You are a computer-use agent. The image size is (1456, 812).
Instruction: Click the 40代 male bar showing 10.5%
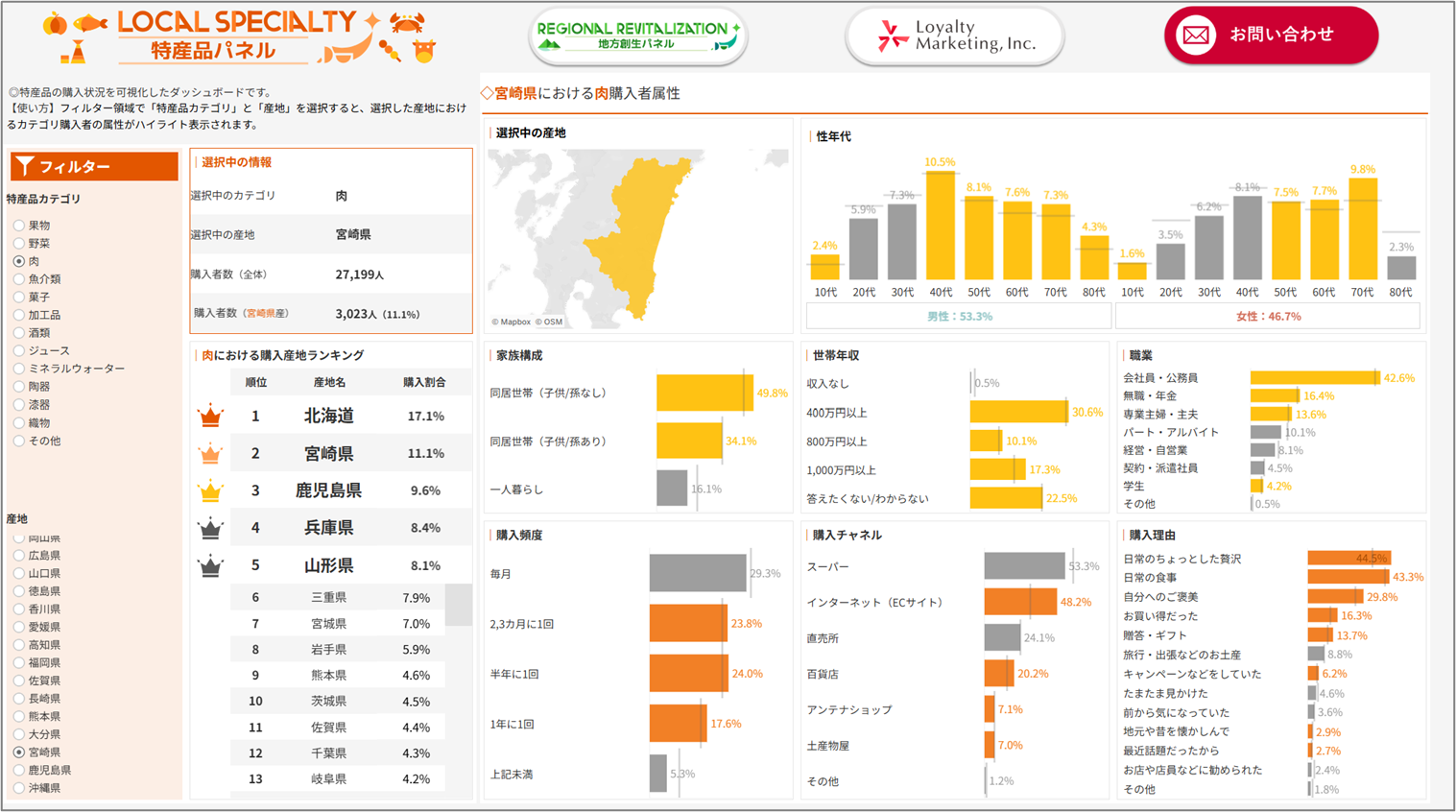940,226
